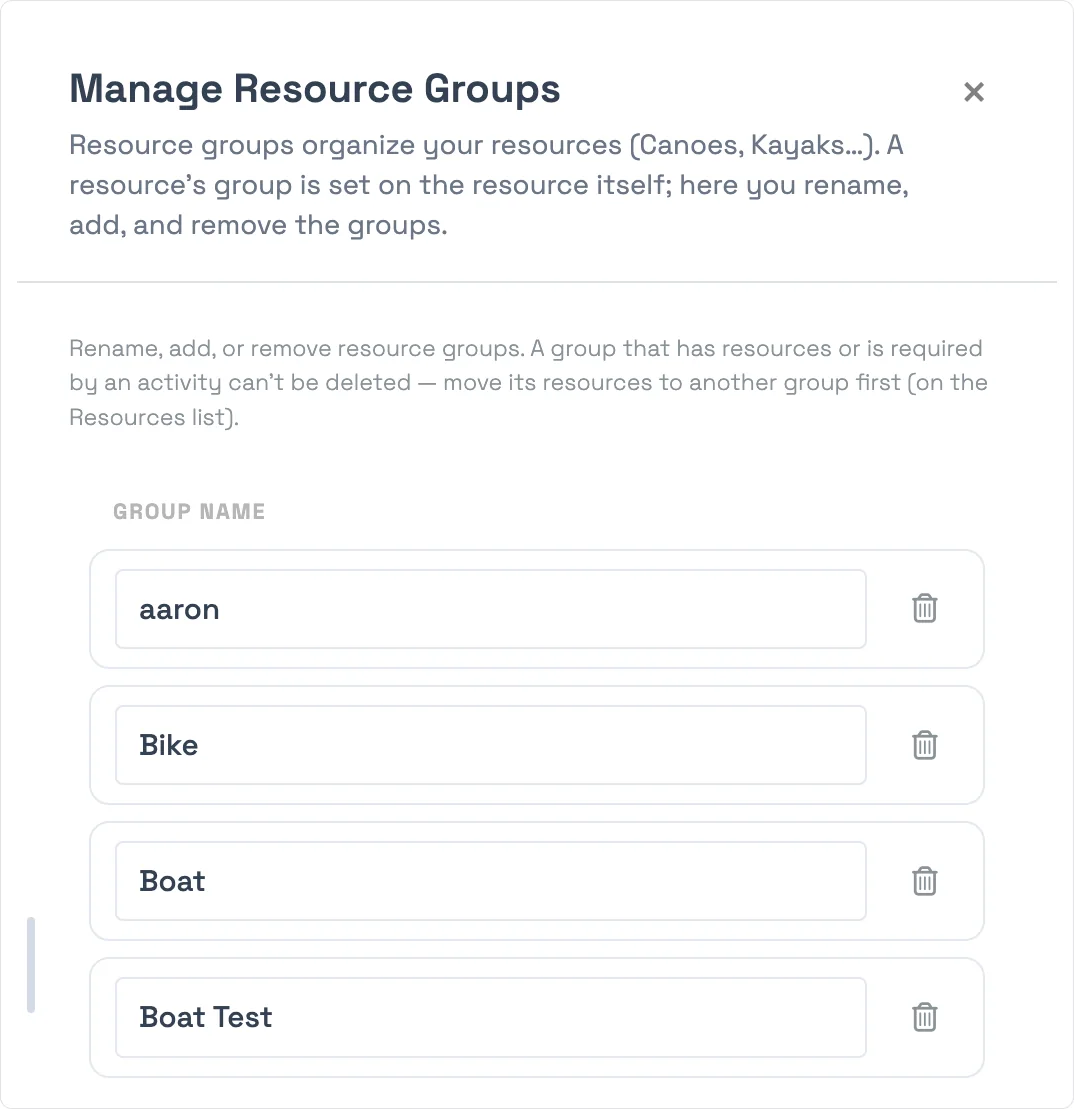Focus the Boat Test name input

pyautogui.click(x=491, y=1017)
